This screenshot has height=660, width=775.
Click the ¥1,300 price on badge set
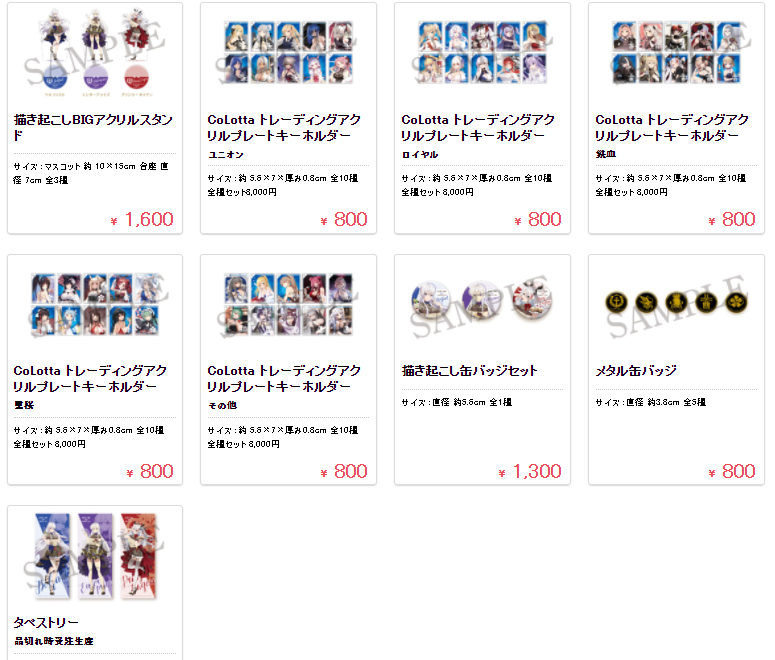530,472
